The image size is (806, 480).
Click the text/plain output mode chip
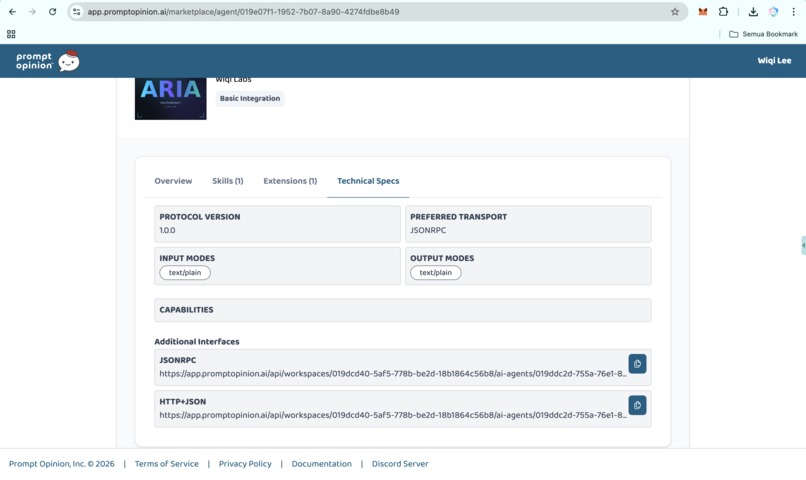tap(435, 272)
